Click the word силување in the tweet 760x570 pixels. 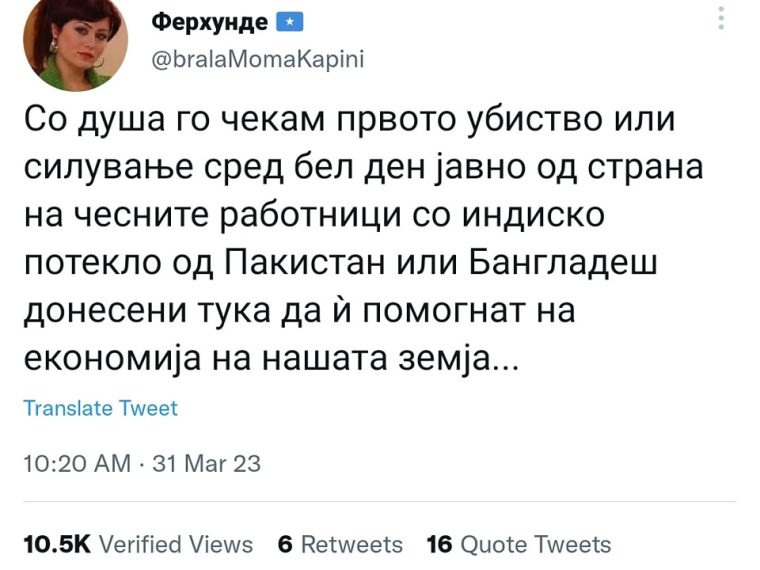pos(109,167)
